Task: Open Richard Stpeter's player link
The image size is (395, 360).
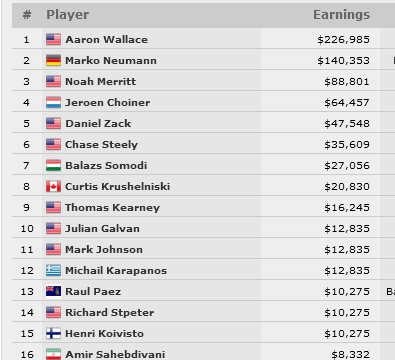Action: [x=109, y=312]
